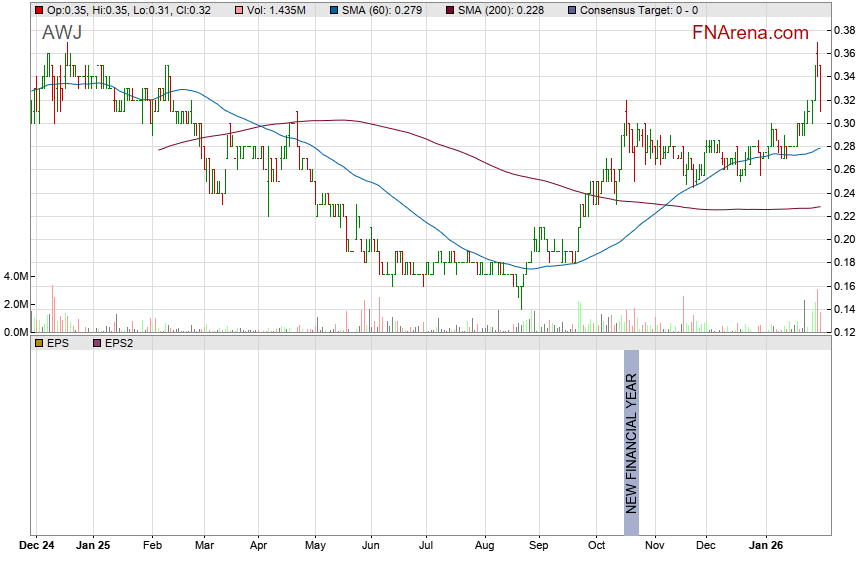This screenshot has width=859, height=566.
Task: Click the Jan 26 date label
Action: (767, 546)
